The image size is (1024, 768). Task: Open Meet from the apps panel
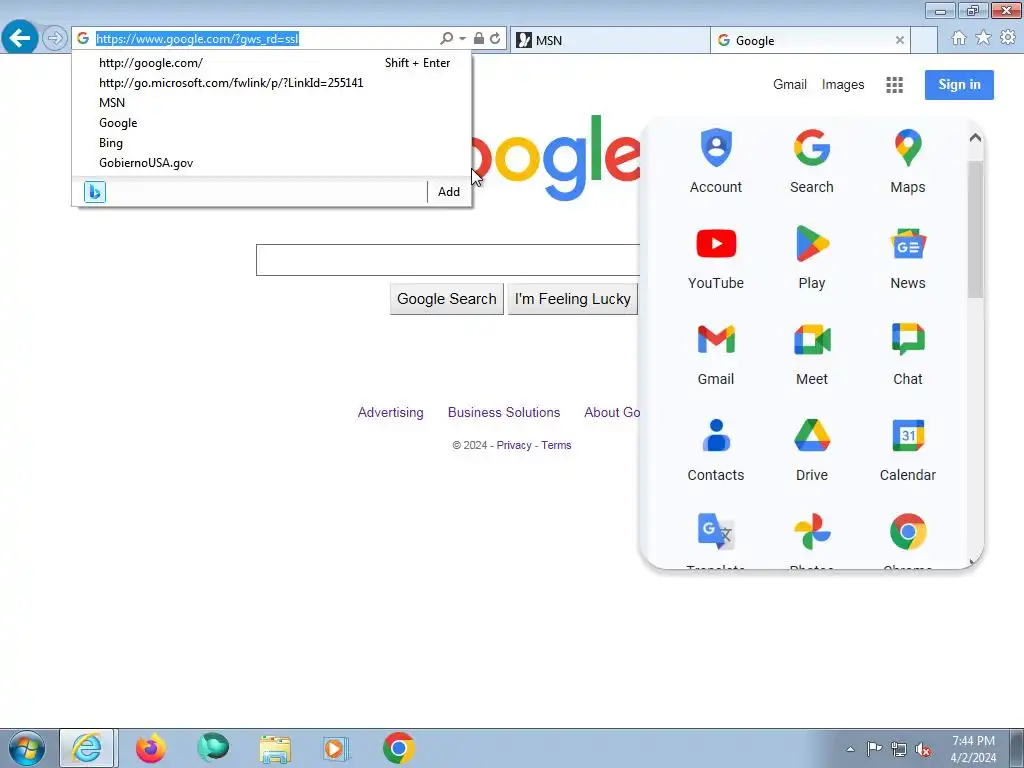(812, 353)
